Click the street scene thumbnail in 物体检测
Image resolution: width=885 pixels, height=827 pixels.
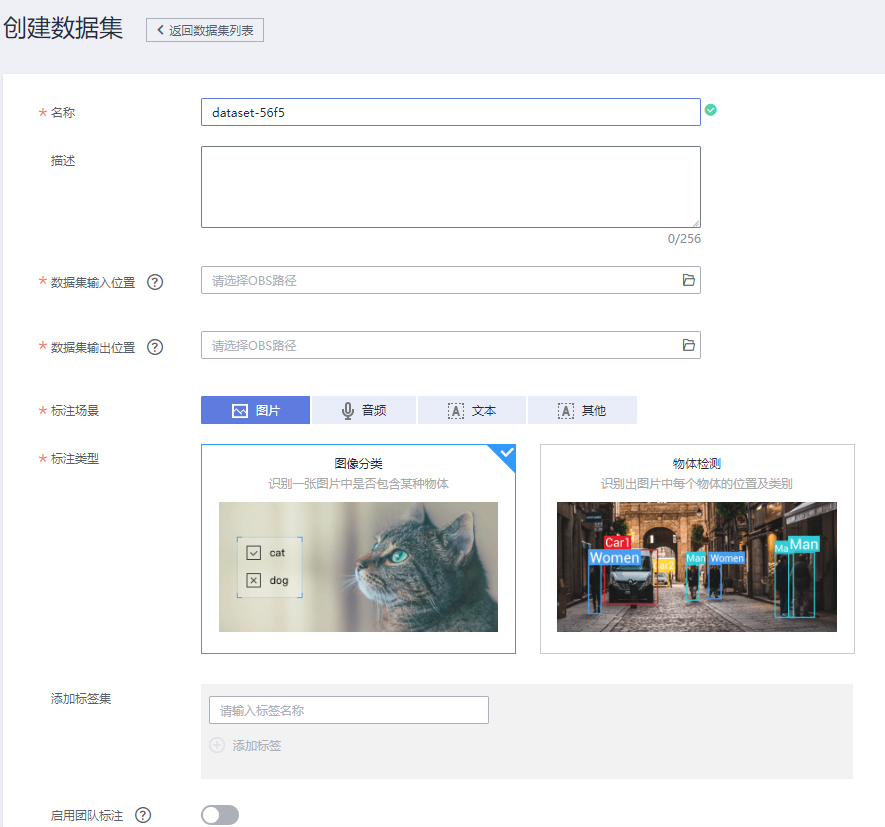(x=696, y=567)
